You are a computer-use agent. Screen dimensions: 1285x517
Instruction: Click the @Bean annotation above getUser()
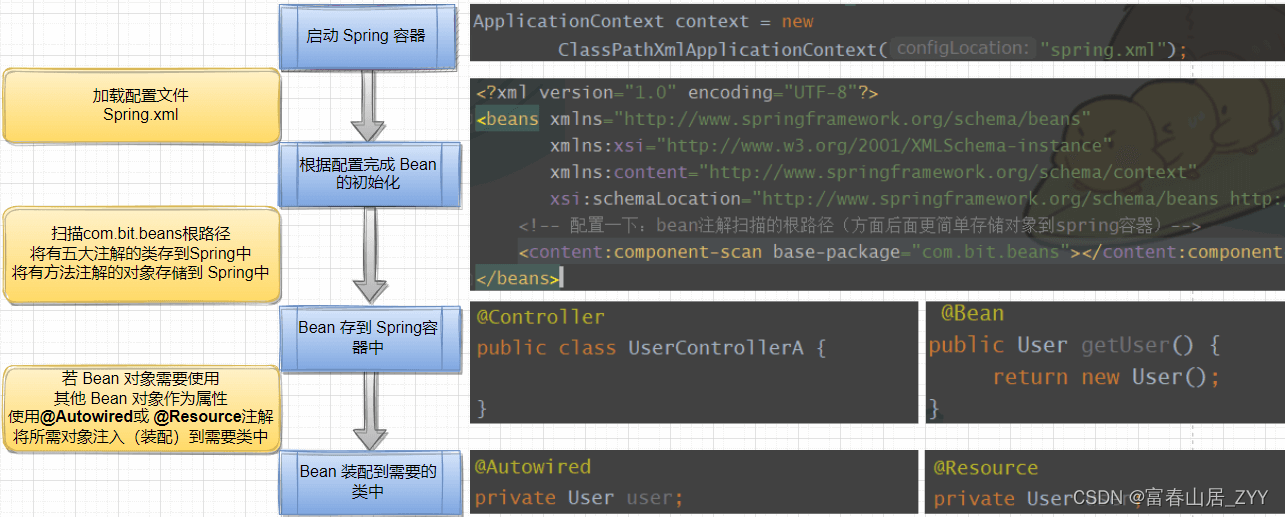[x=971, y=314]
